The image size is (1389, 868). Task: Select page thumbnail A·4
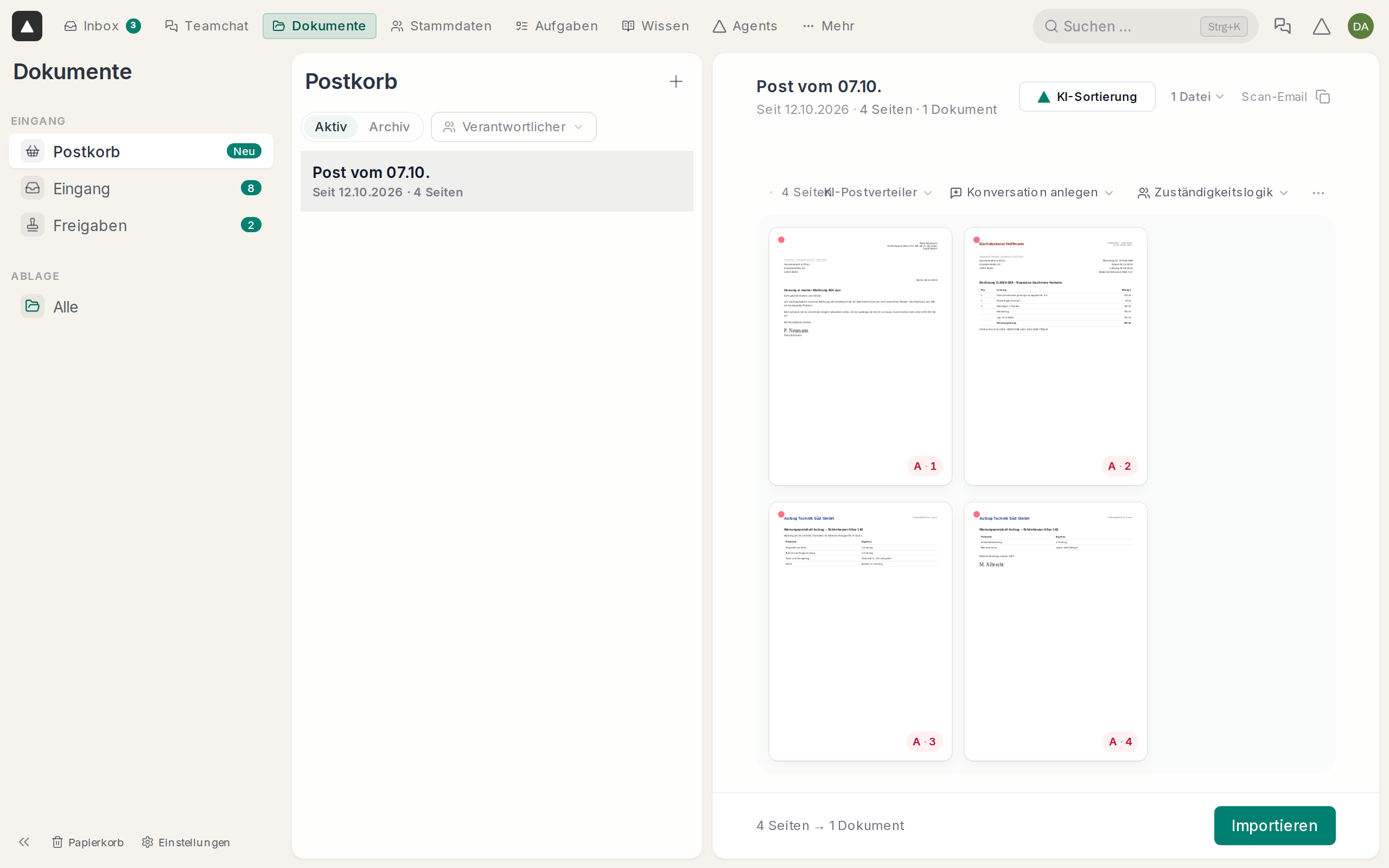(x=1055, y=631)
